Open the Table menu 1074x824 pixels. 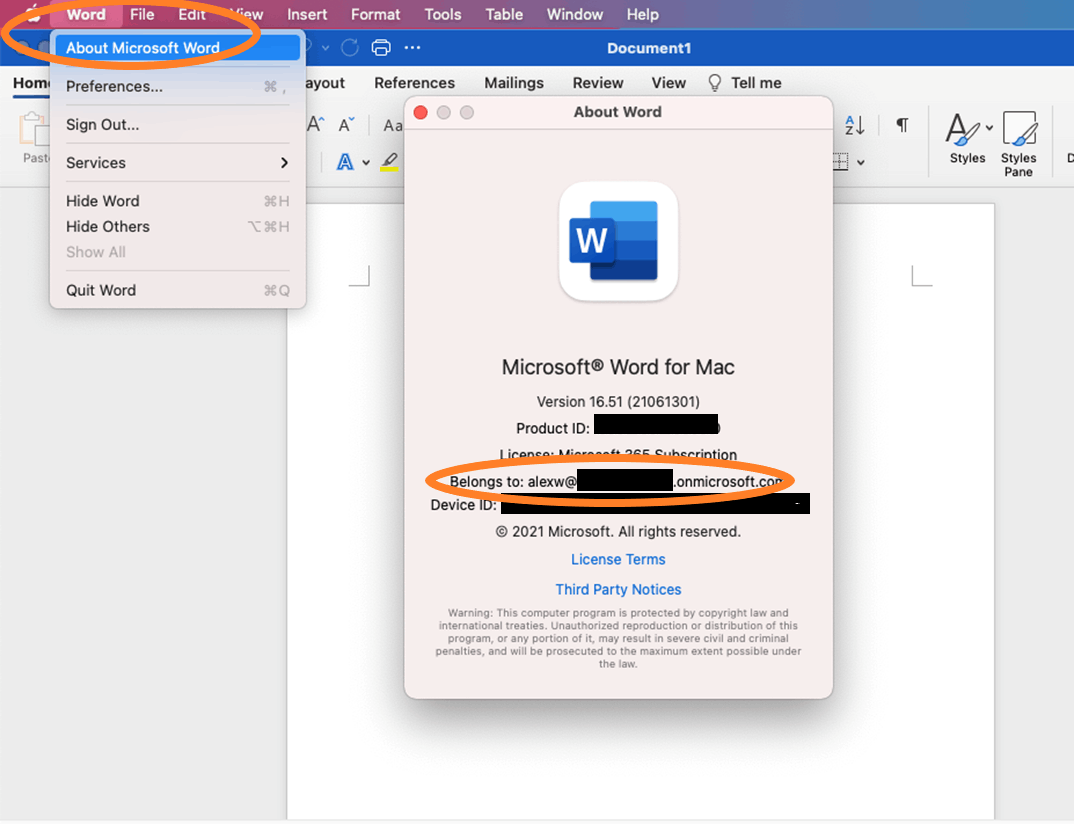tap(504, 14)
